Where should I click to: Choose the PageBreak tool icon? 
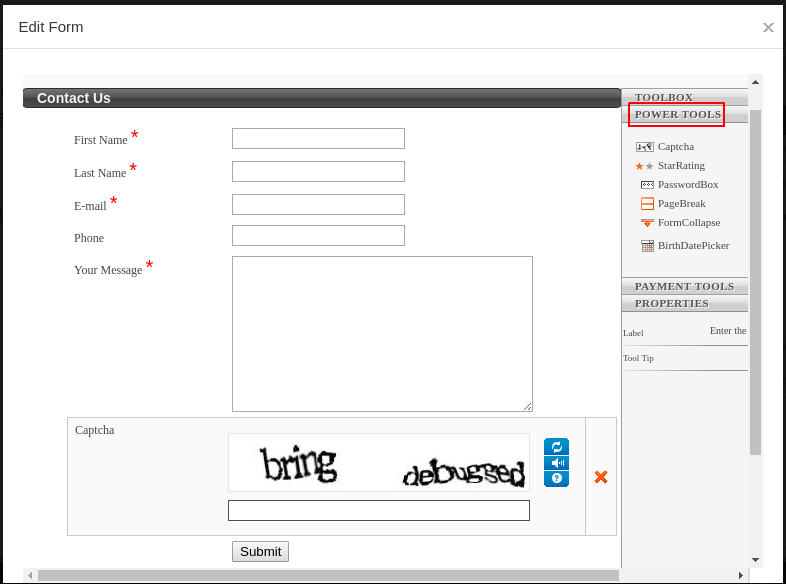647,204
